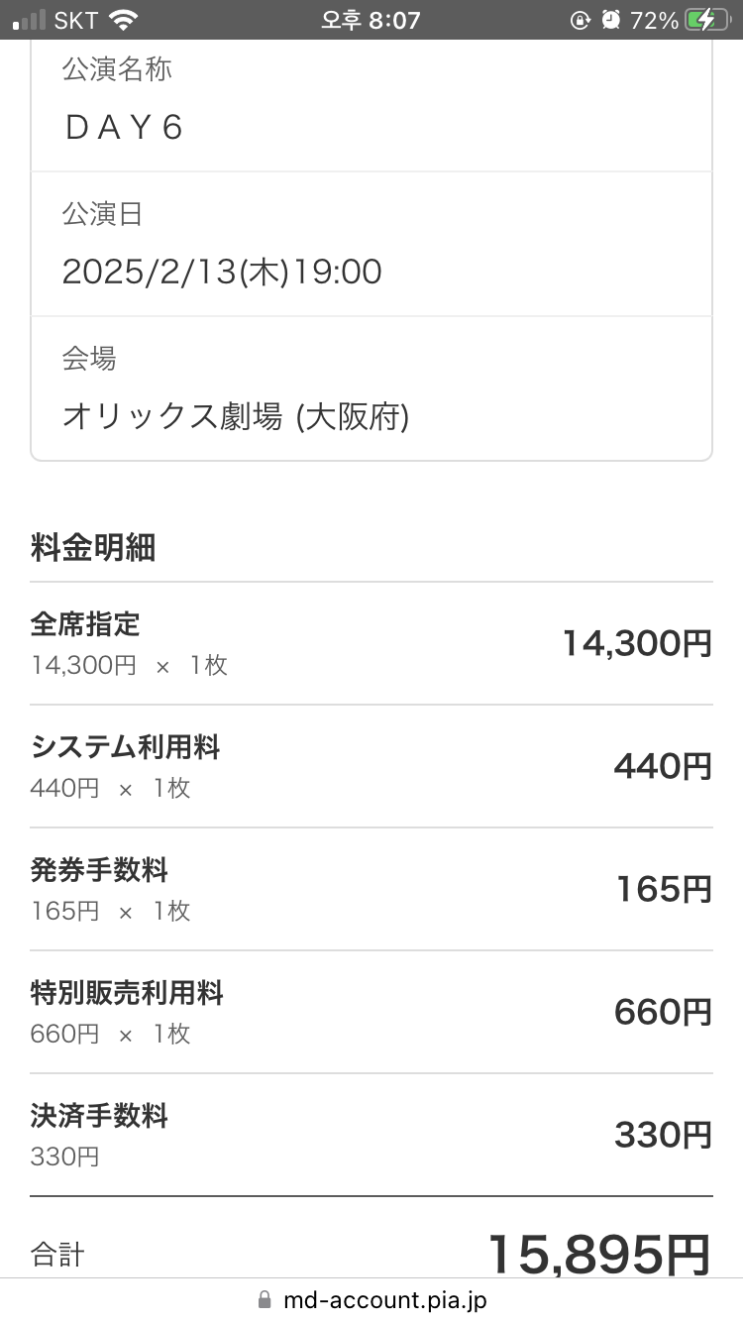Tap the rotation lock status icon

(x=581, y=20)
